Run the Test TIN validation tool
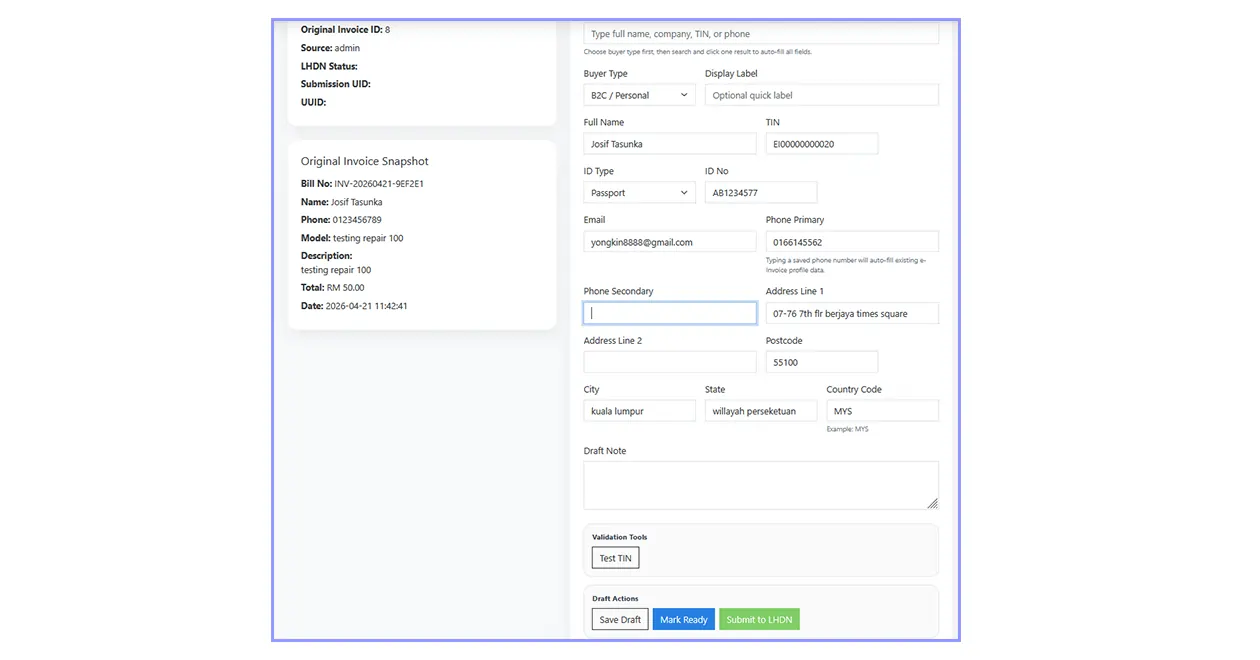Screen dimensions: 1260x660 coord(614,558)
